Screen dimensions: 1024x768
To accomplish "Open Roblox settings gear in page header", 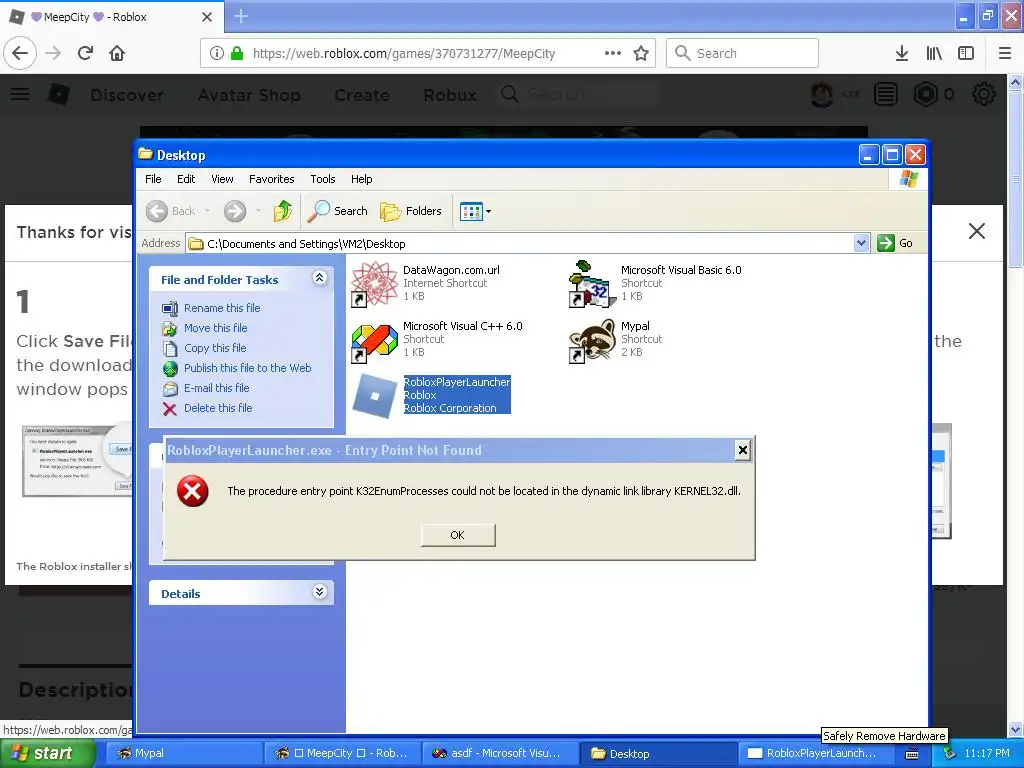I will pos(984,95).
